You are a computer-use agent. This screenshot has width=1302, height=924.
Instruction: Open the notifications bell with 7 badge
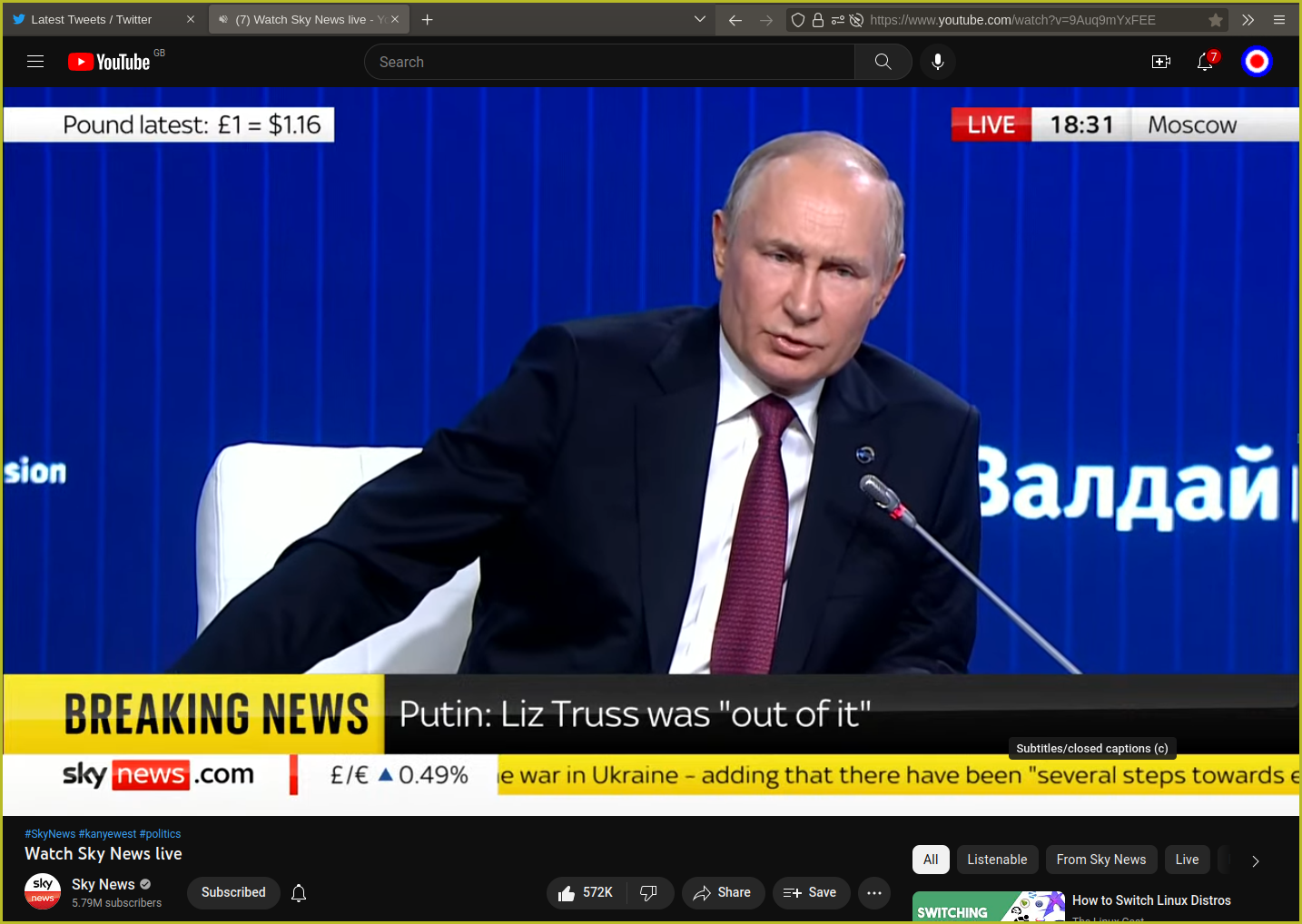[1206, 62]
